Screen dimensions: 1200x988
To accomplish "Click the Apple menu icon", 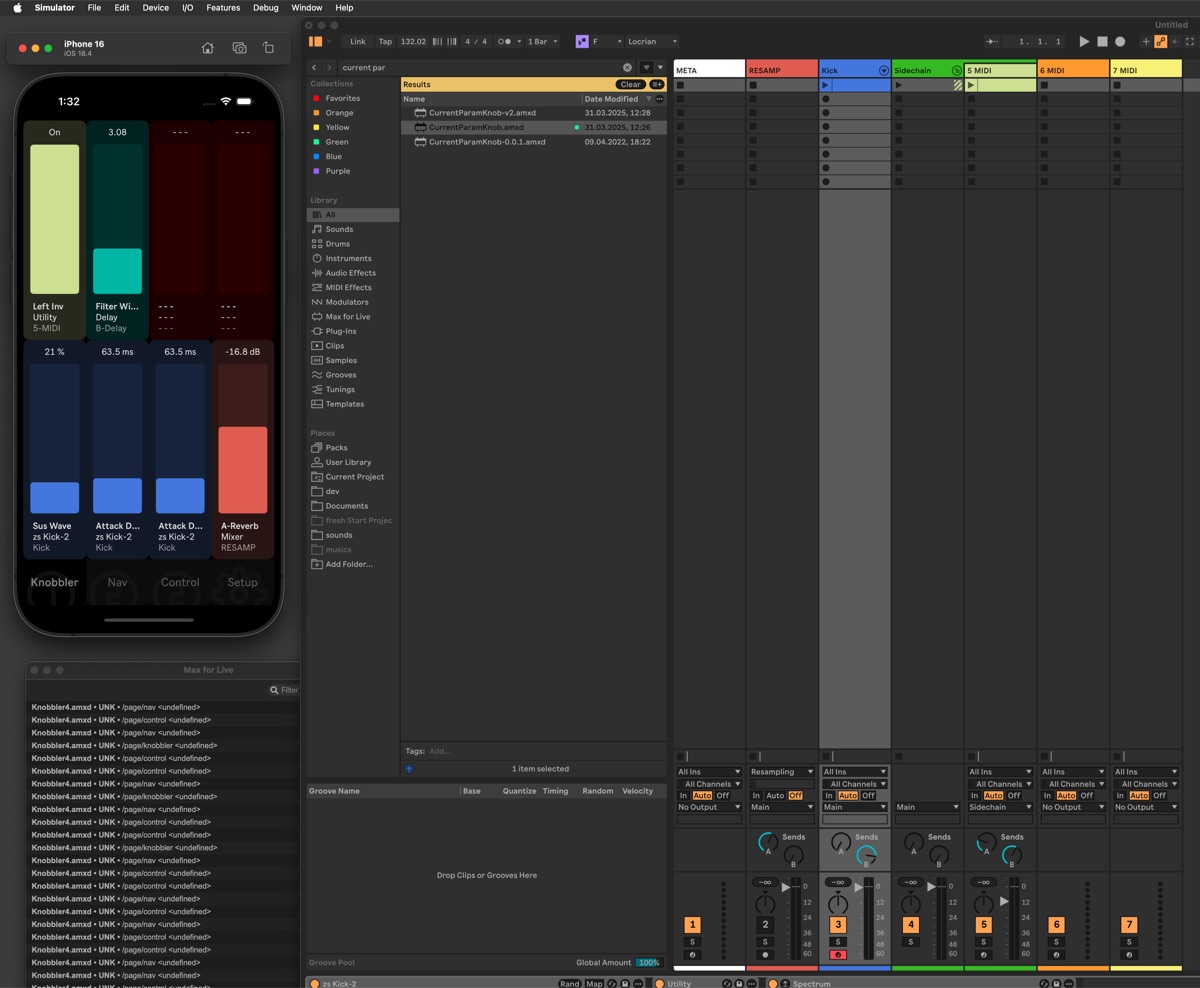I will [17, 7].
